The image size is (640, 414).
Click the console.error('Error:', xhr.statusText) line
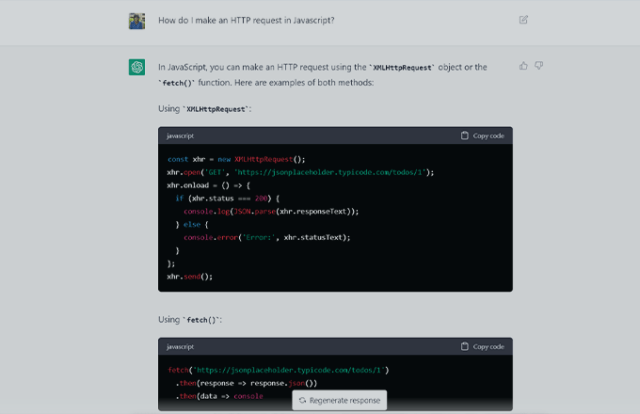[267, 237]
